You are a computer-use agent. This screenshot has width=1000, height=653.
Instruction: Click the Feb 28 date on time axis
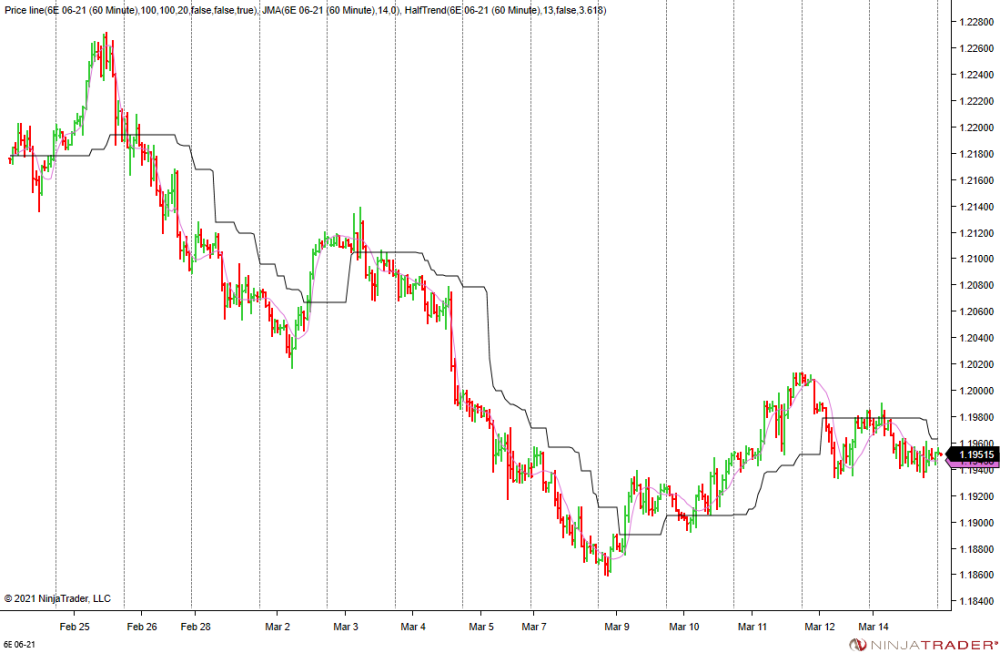click(x=195, y=627)
